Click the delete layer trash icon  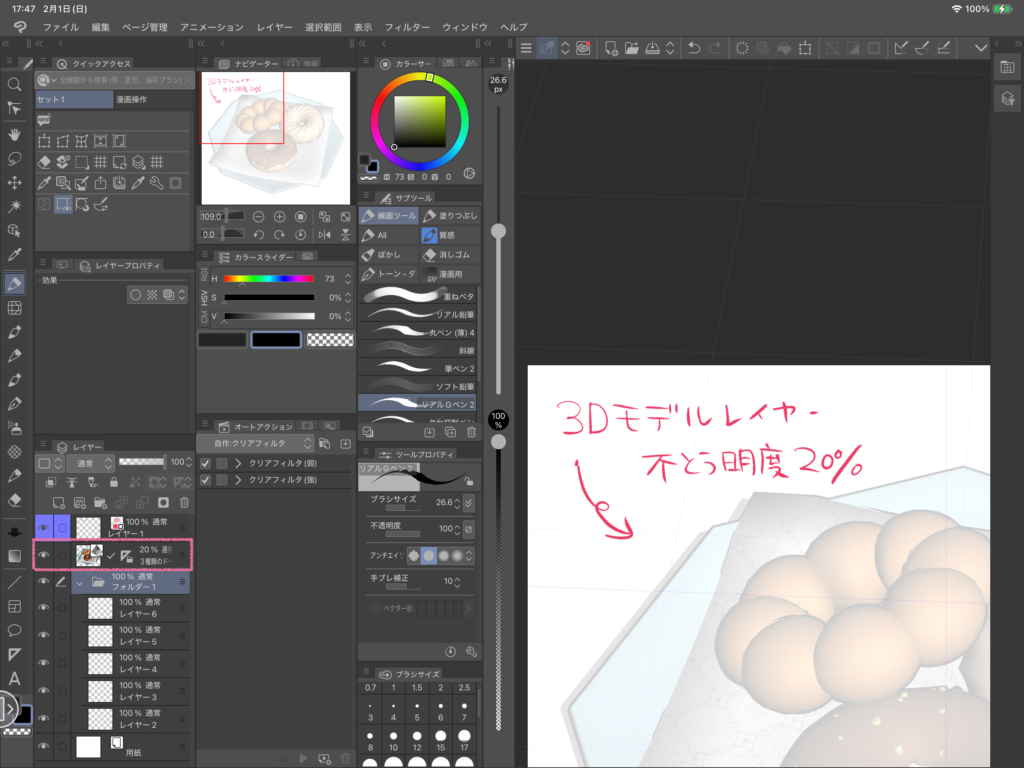click(x=183, y=502)
